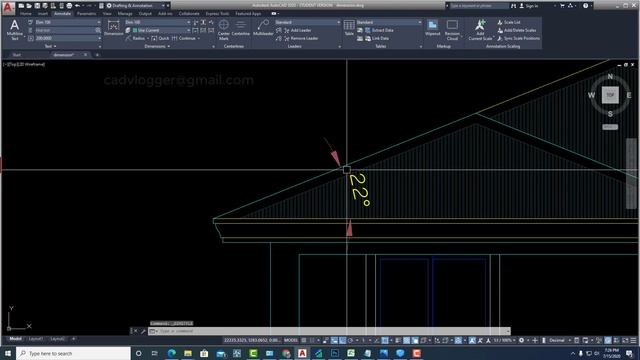
Task: Toggle Polar tracking in status bar
Action: pos(350,340)
